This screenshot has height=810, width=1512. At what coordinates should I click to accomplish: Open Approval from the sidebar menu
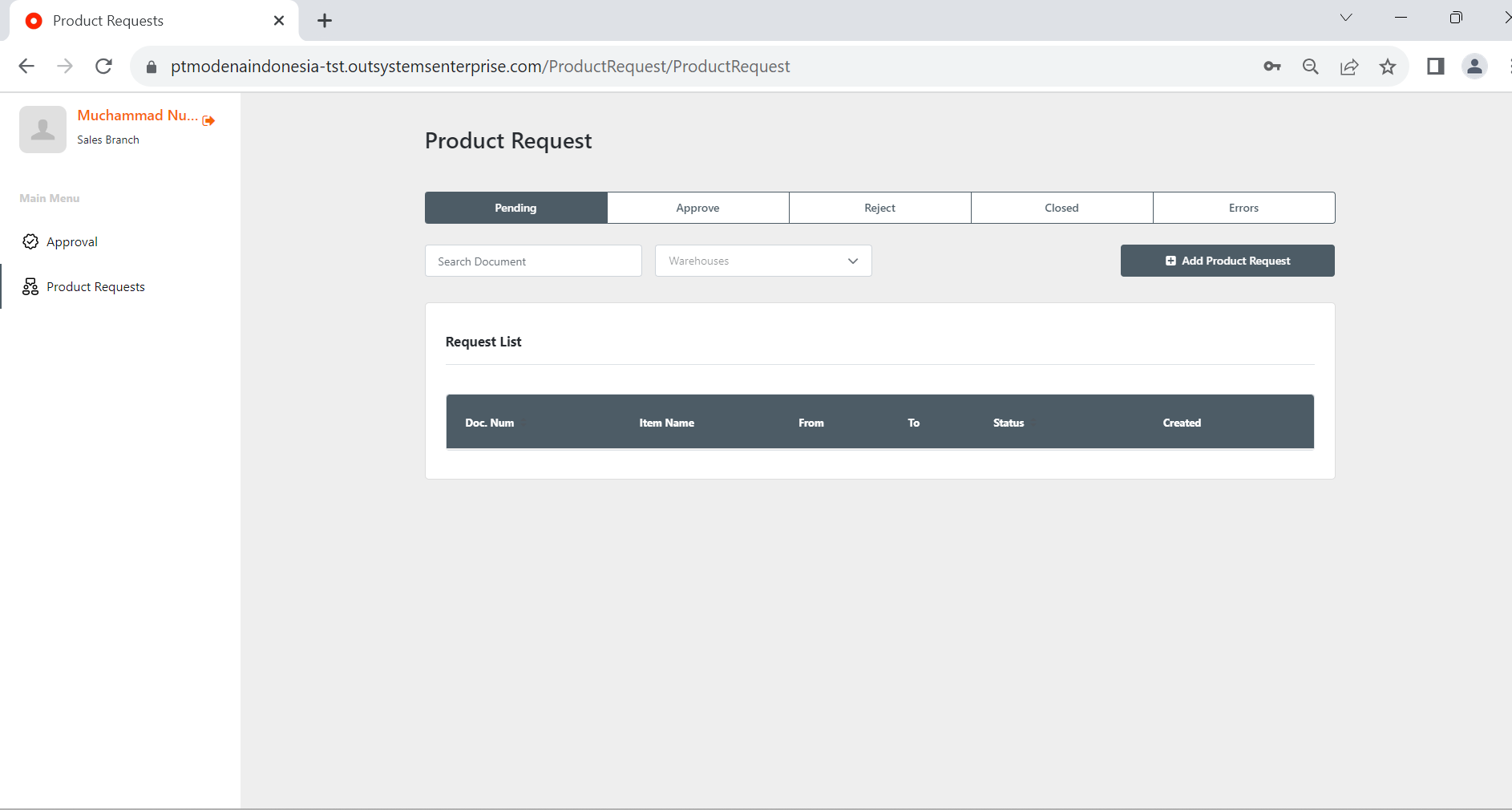click(x=71, y=242)
